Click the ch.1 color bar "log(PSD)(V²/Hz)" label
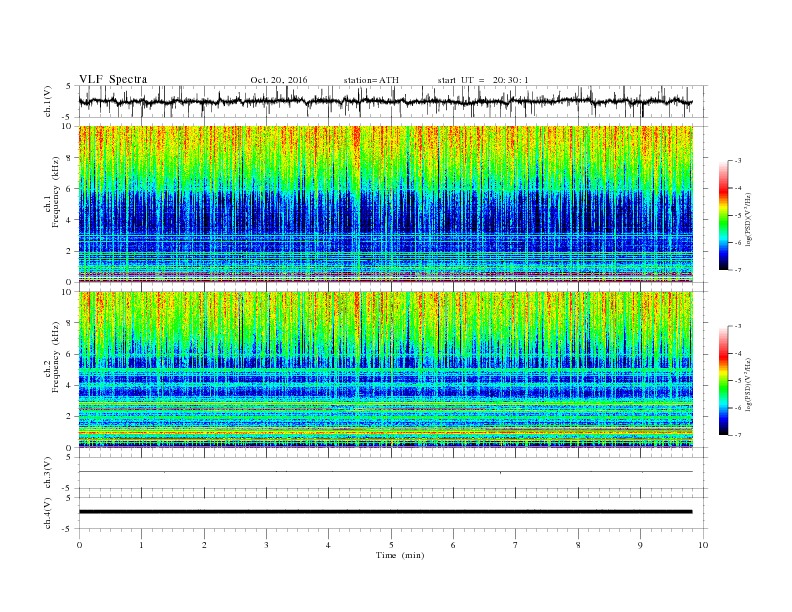Viewport: 792px width, 612px height. [749, 220]
